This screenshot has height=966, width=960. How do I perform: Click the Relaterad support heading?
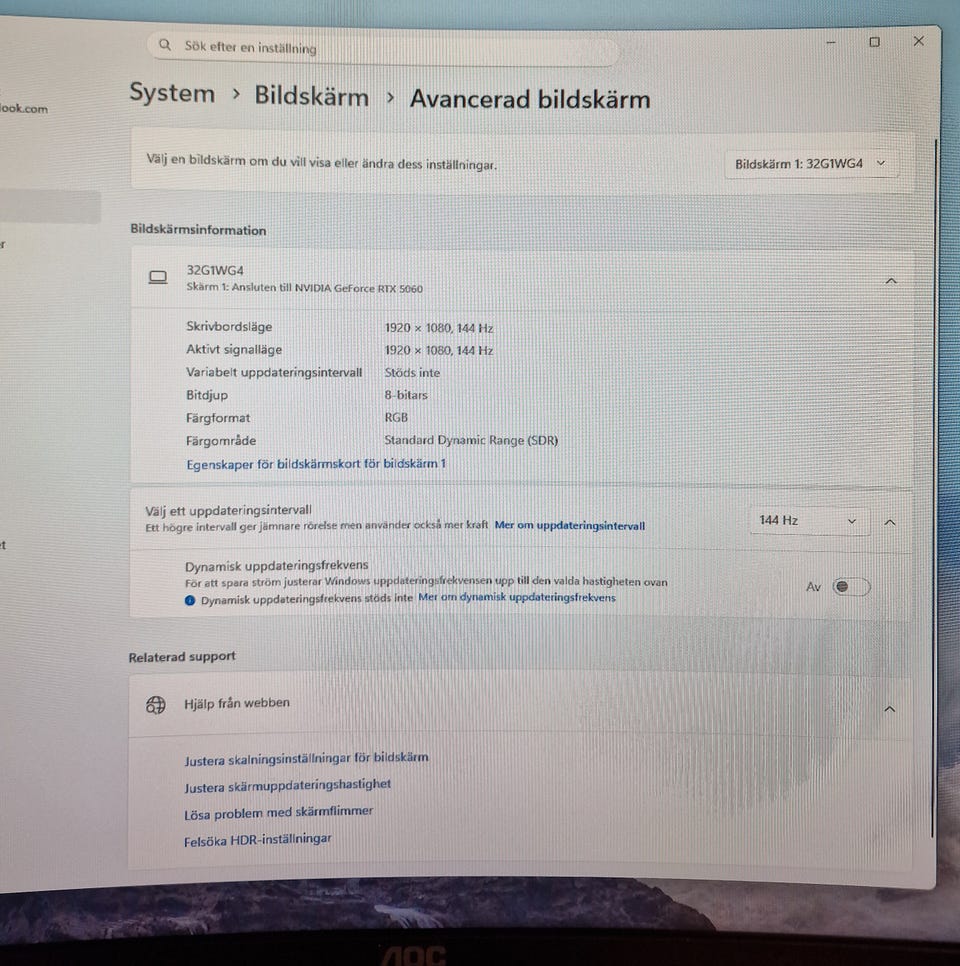[x=182, y=657]
